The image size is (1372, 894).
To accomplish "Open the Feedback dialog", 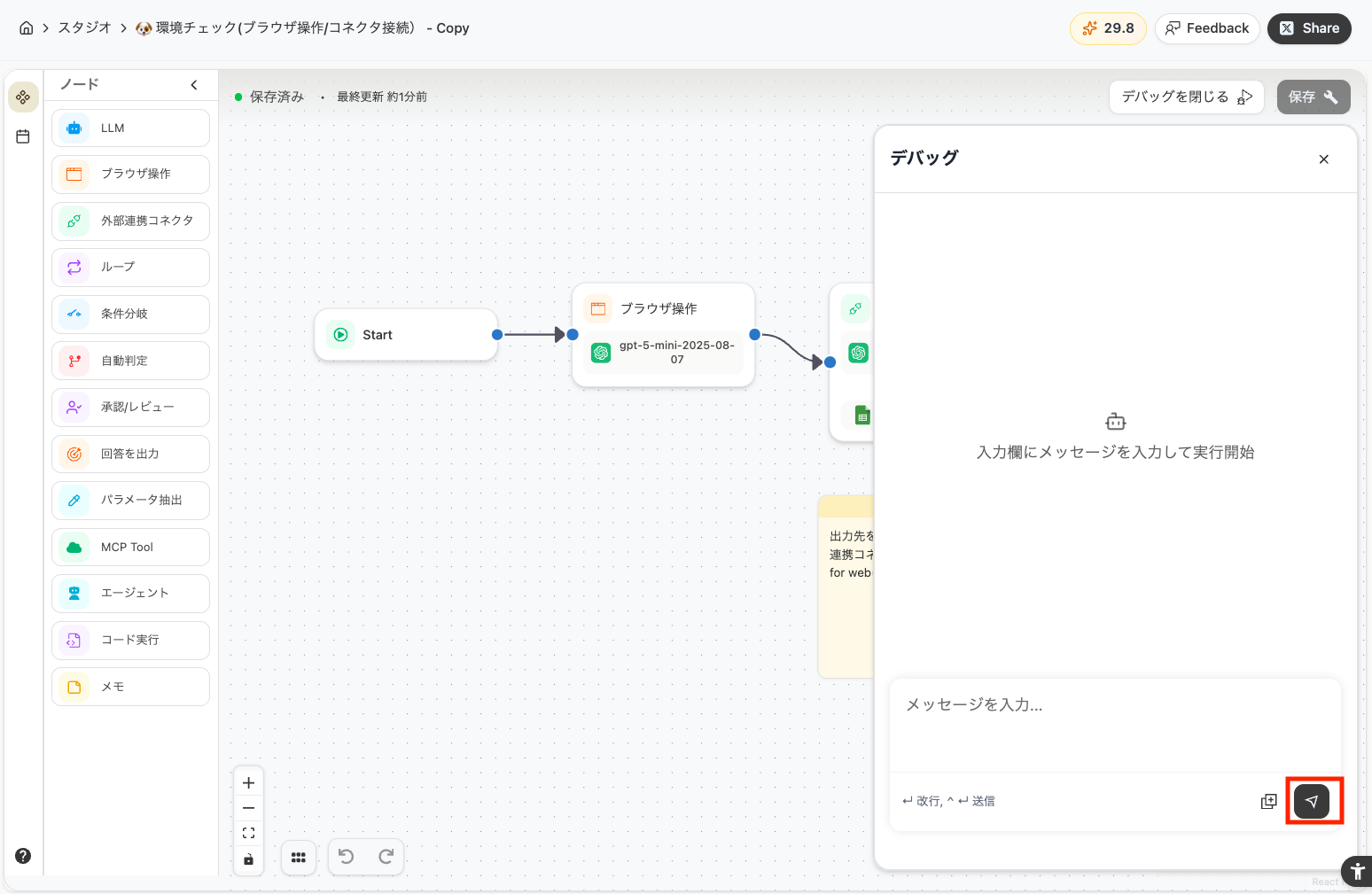I will [1207, 27].
